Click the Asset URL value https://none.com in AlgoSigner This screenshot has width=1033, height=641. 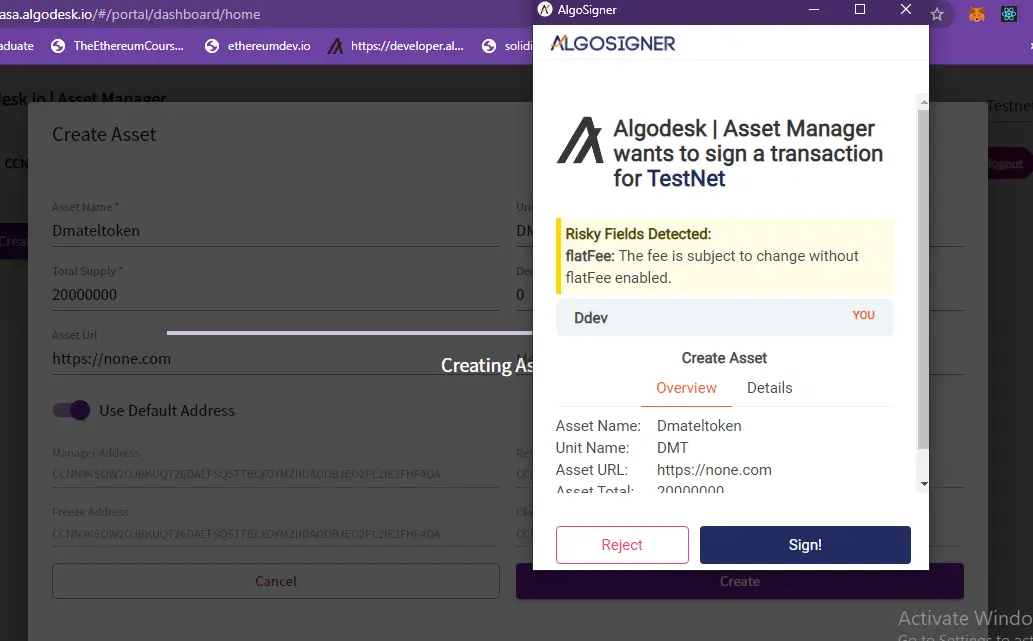click(714, 470)
